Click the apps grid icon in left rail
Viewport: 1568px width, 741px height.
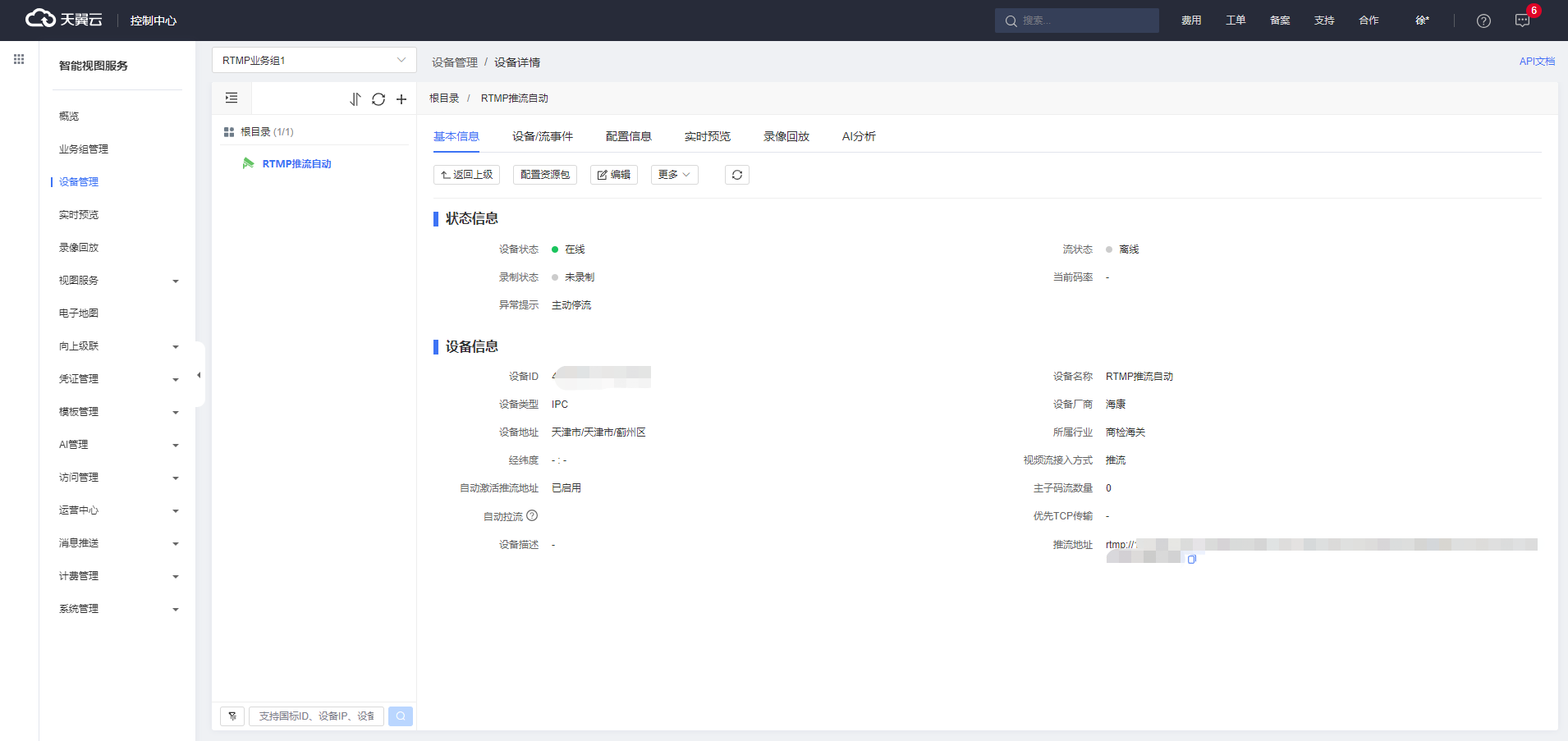pyautogui.click(x=19, y=59)
